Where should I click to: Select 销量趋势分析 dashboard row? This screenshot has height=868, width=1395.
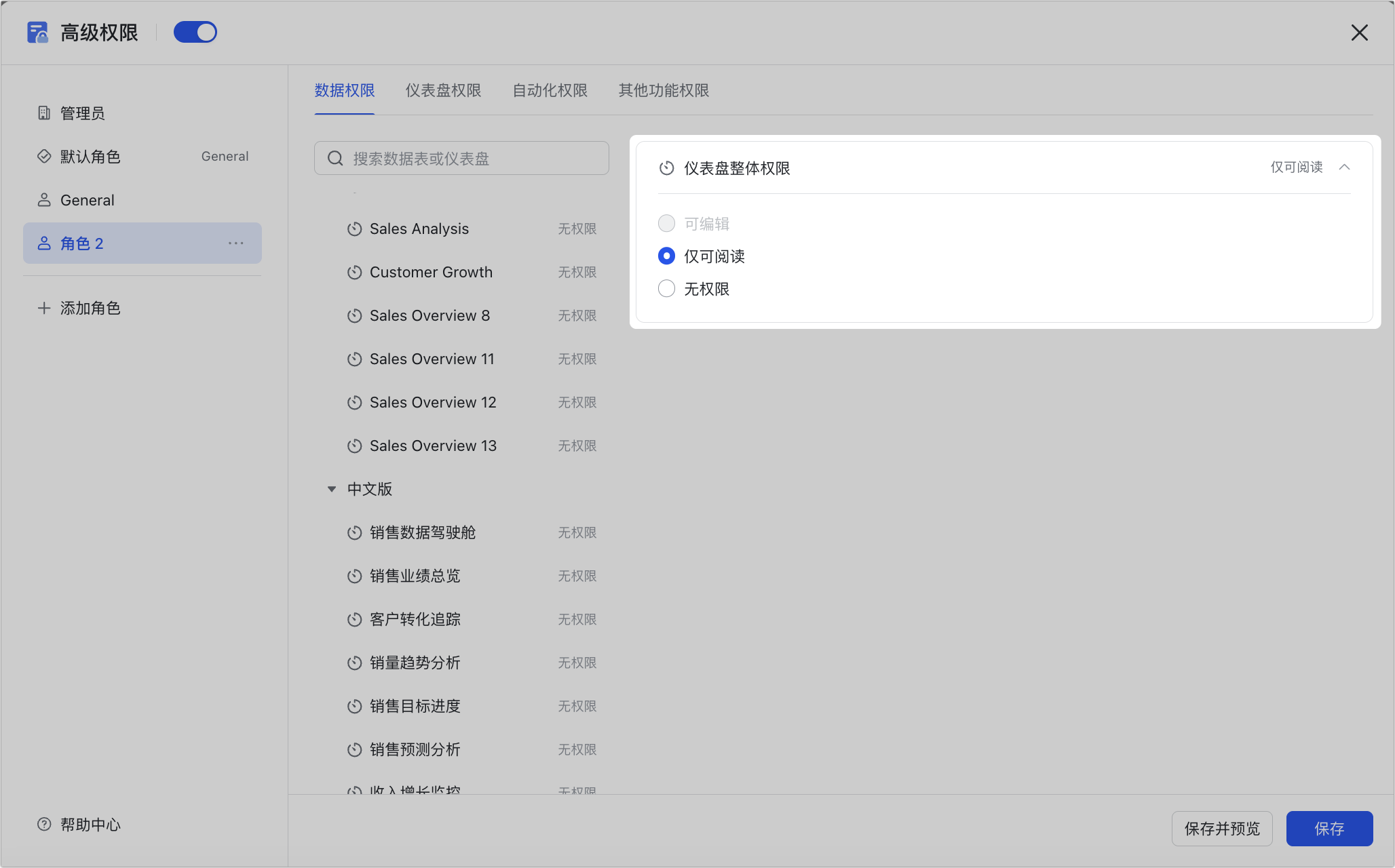(461, 663)
